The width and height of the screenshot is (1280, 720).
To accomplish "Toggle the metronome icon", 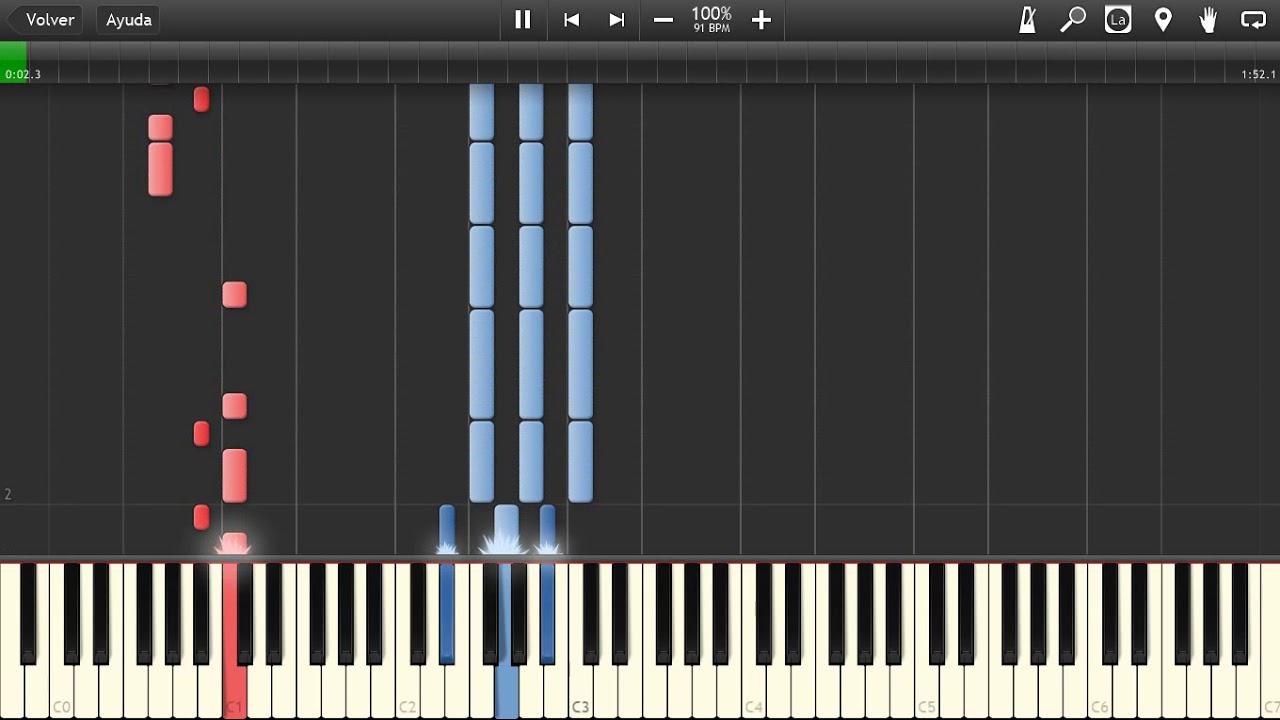I will [x=1027, y=20].
